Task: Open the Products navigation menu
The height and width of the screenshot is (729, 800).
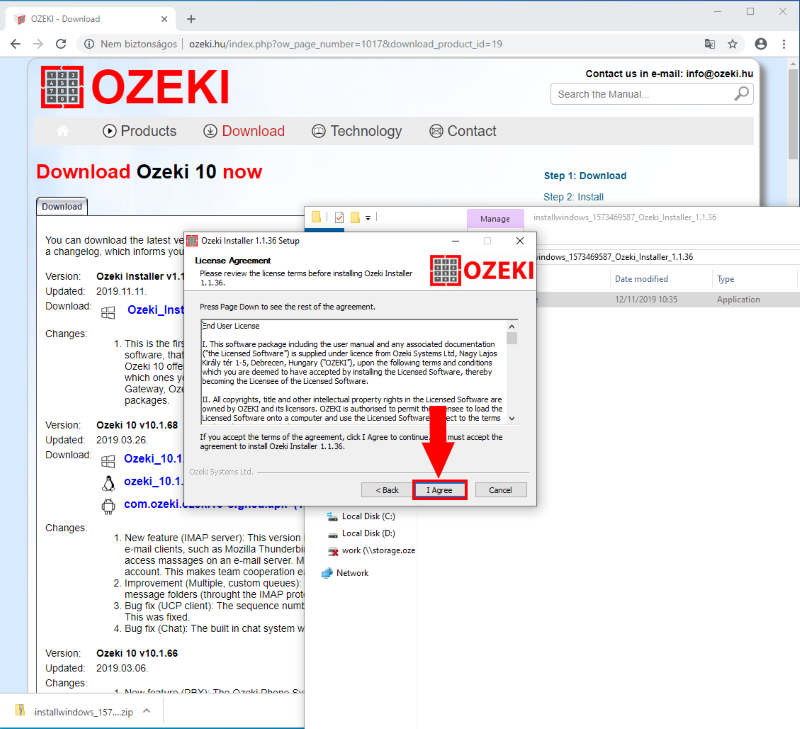Action: click(139, 131)
